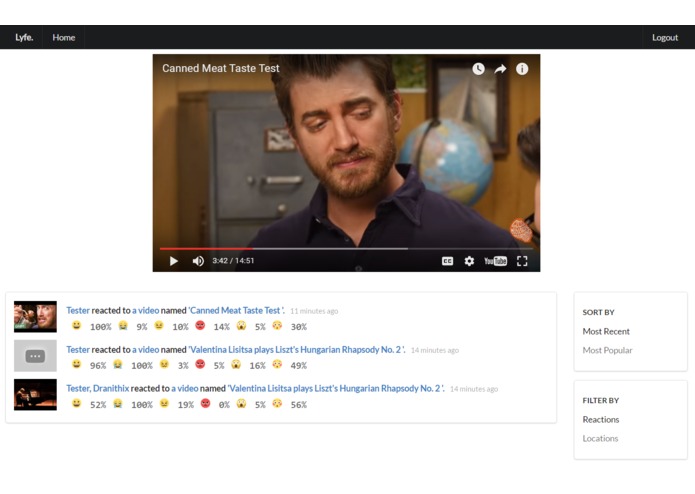Image resolution: width=695 pixels, height=494 pixels.
Task: Click crying emoji showing 9% in first post
Action: click(x=123, y=326)
